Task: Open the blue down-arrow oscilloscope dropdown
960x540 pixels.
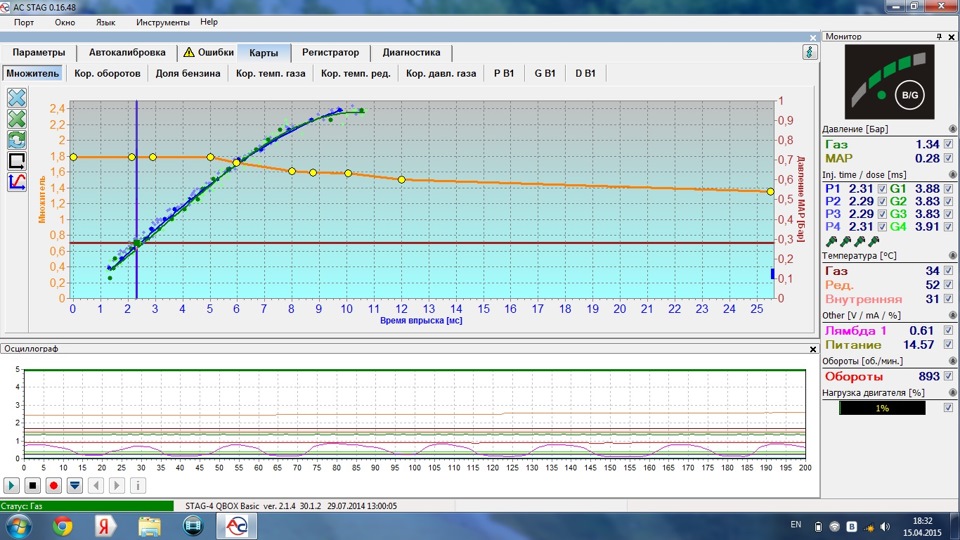Action: [74, 486]
